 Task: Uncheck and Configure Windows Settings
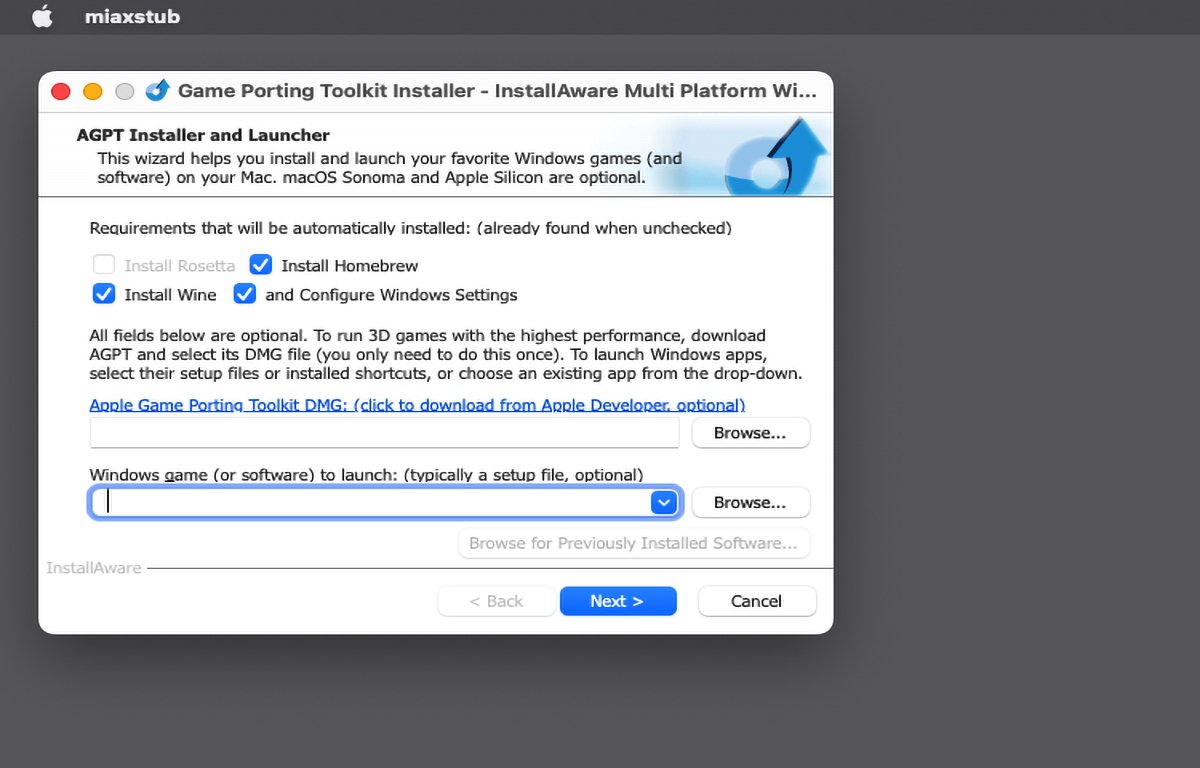coord(245,294)
